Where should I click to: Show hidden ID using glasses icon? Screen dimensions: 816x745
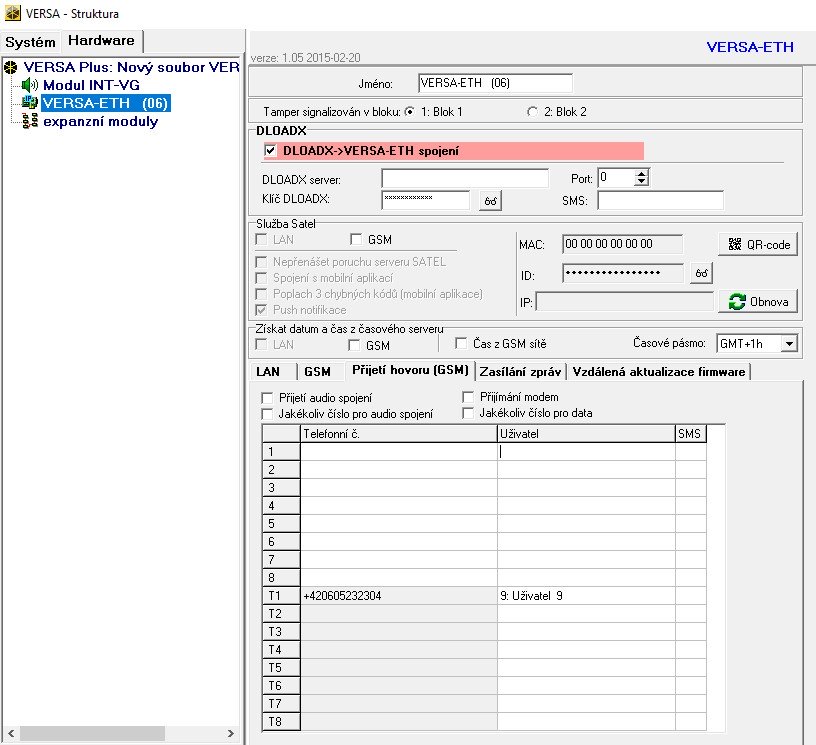[x=702, y=273]
